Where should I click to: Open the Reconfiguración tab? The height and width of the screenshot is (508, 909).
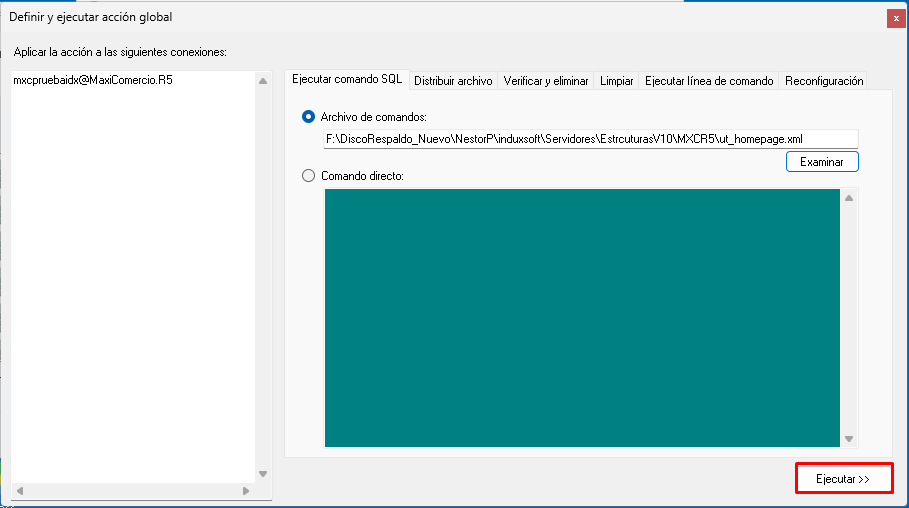(x=823, y=81)
